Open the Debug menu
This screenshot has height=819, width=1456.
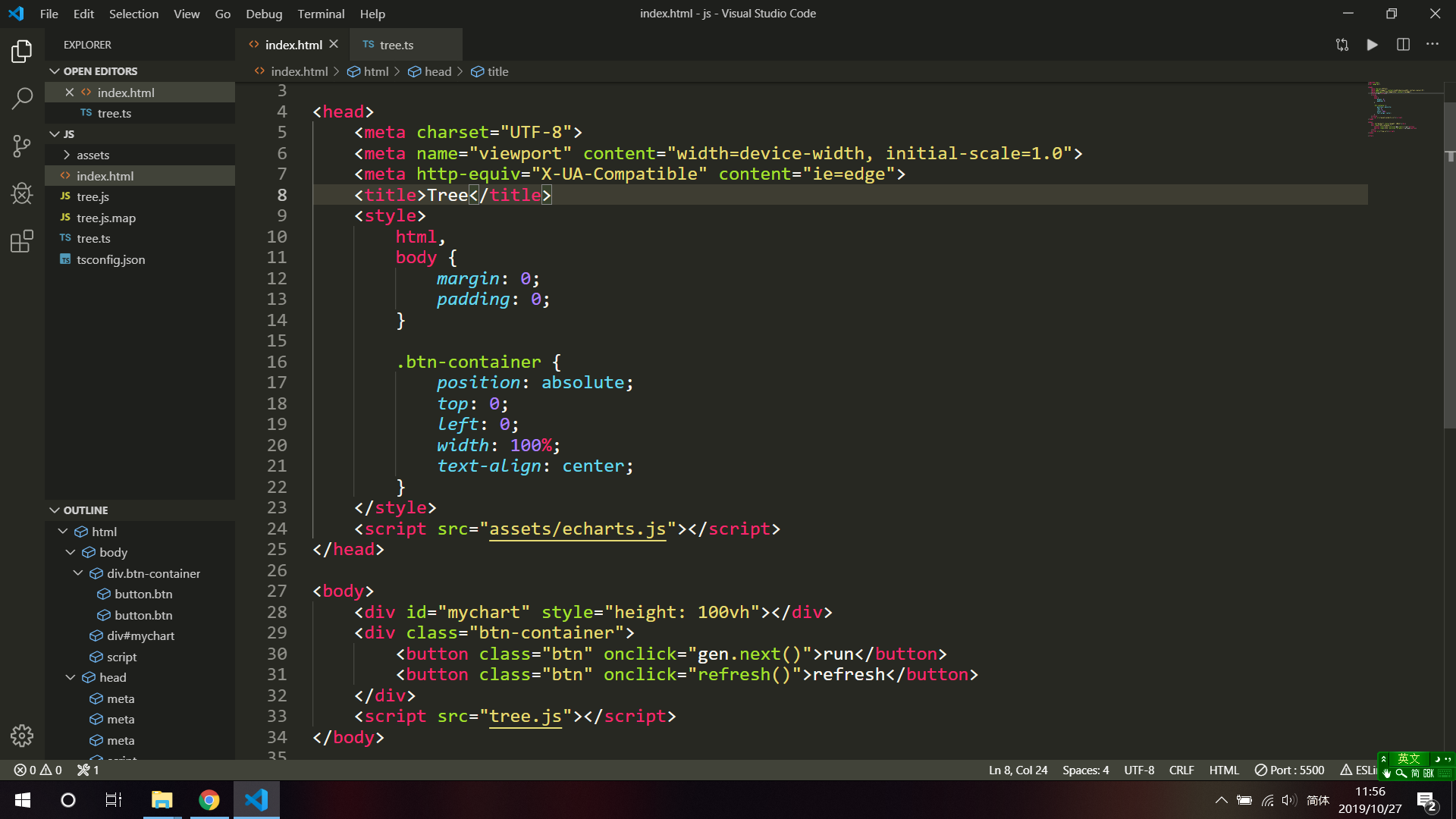[x=264, y=14]
